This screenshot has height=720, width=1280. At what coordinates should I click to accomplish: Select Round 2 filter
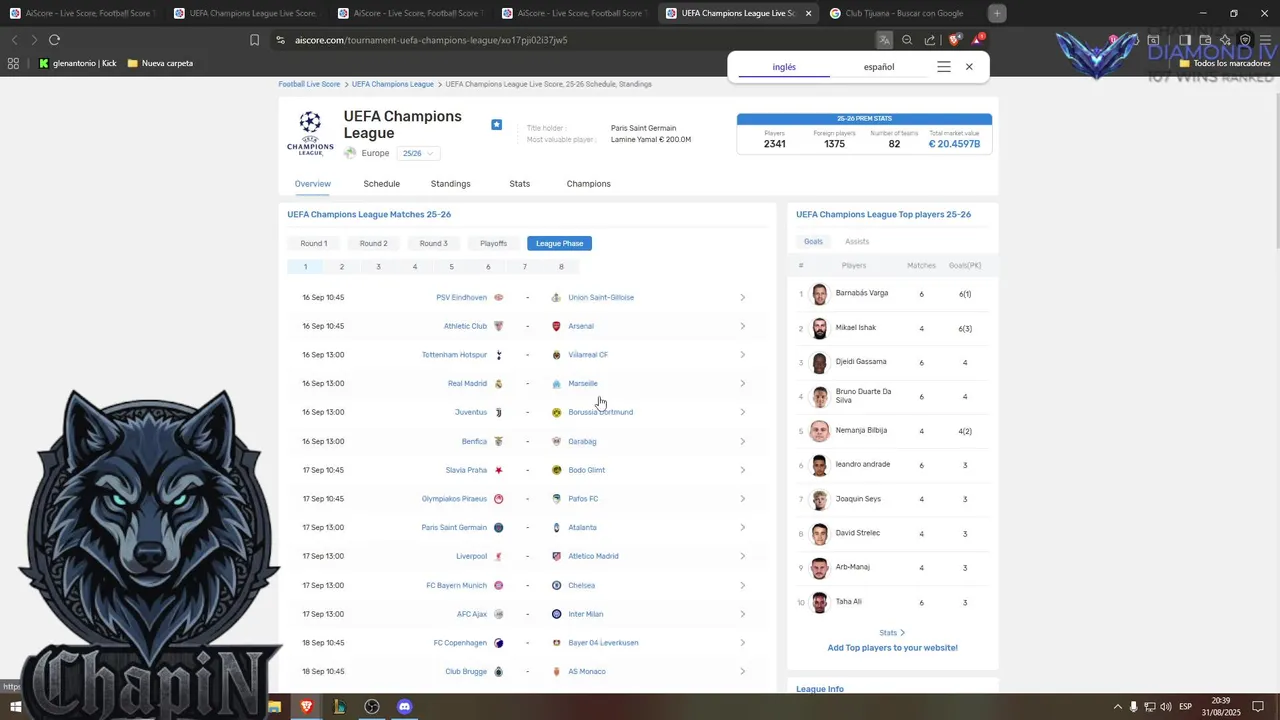point(373,243)
